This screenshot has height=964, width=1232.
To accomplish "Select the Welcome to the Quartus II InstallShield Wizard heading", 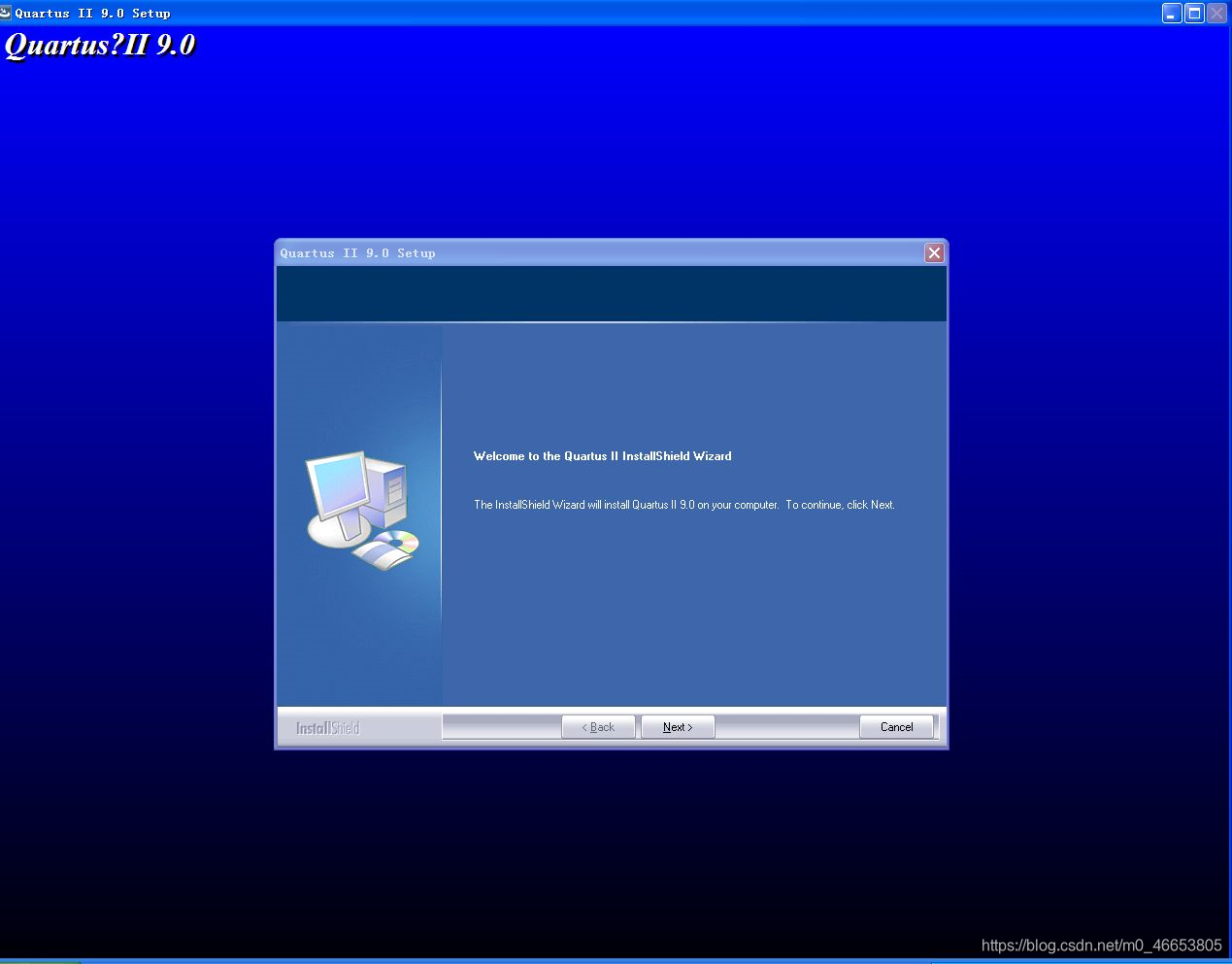I will (x=603, y=456).
